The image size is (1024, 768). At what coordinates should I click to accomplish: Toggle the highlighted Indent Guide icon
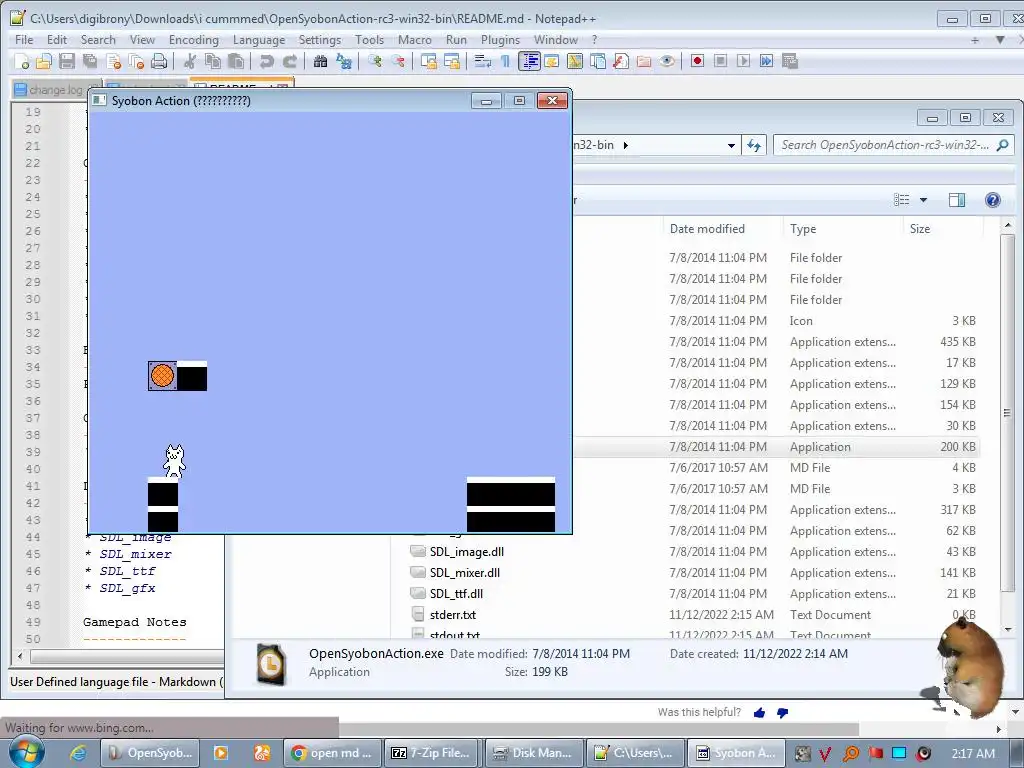tap(529, 61)
